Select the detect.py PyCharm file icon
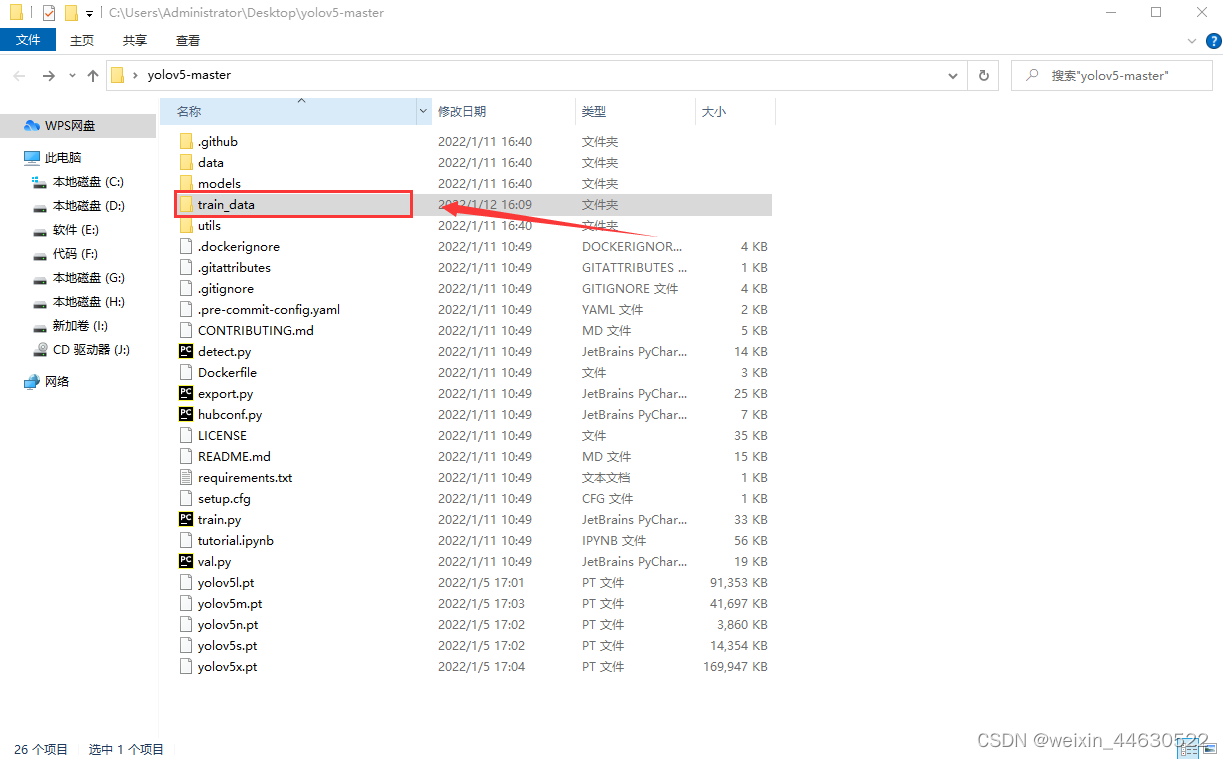This screenshot has width=1223, height=759. [x=186, y=351]
